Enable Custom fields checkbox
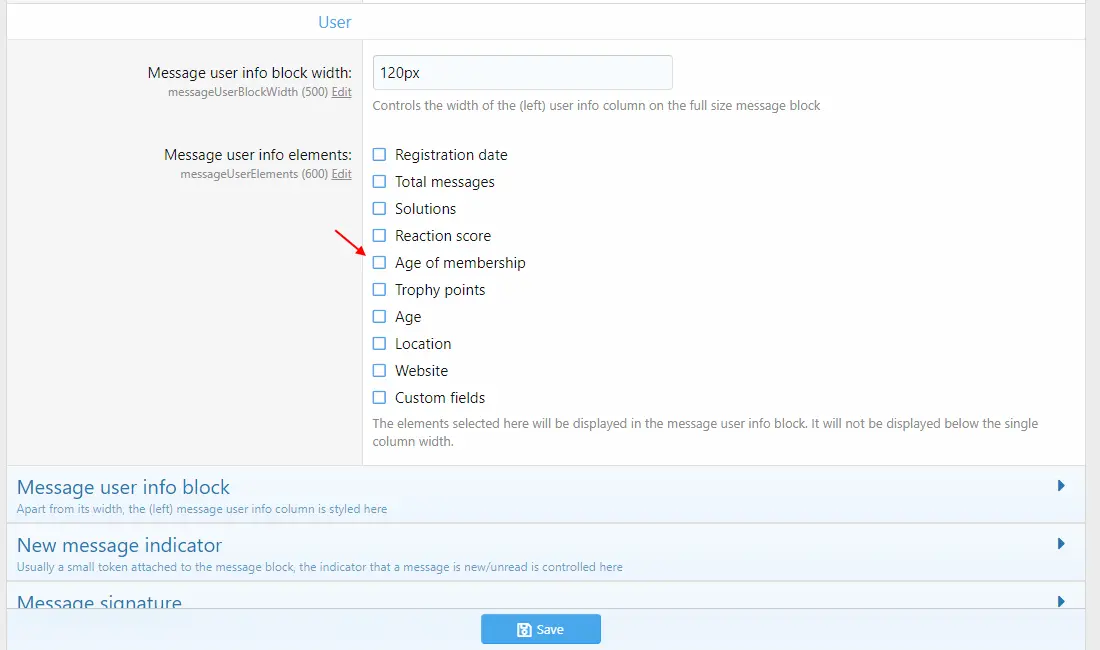 click(379, 398)
